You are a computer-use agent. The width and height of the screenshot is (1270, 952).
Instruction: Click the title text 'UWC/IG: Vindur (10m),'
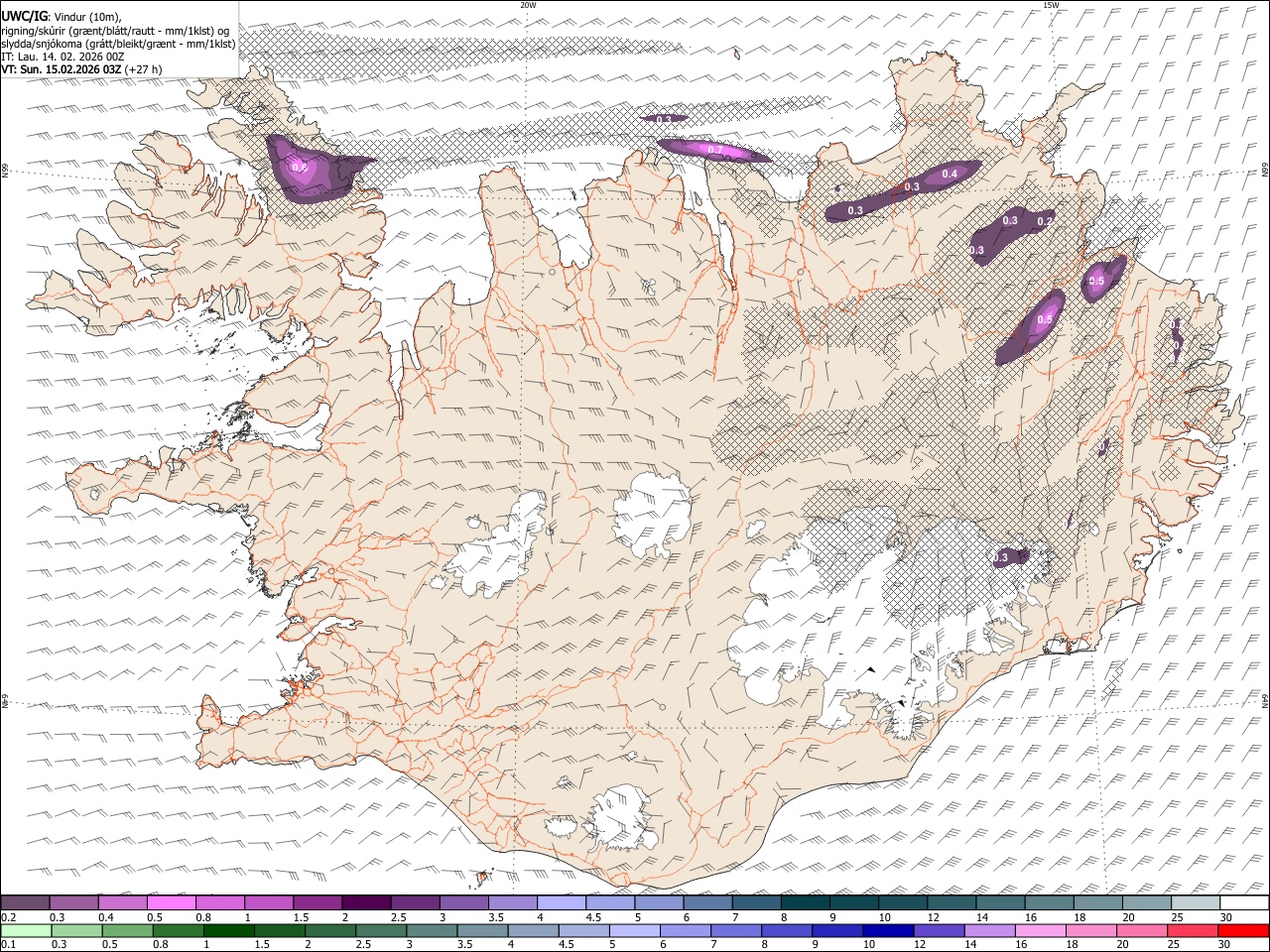point(62,16)
